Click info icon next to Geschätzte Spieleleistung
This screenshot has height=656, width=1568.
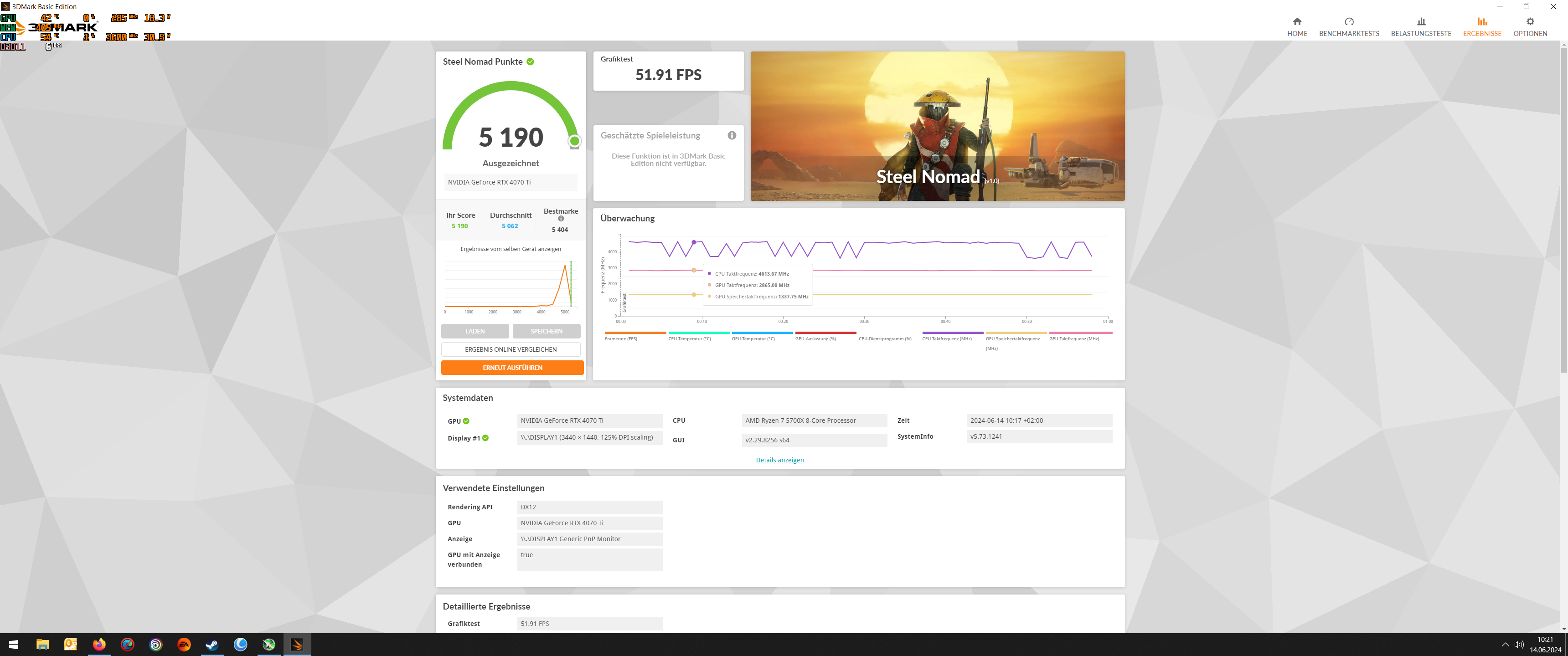click(x=732, y=136)
